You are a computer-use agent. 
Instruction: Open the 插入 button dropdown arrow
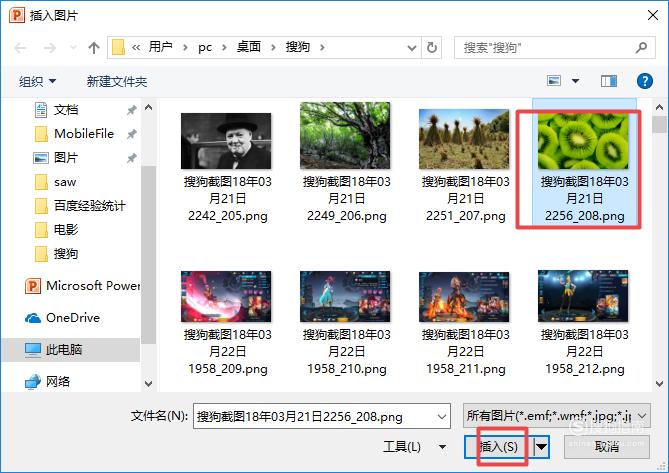541,447
